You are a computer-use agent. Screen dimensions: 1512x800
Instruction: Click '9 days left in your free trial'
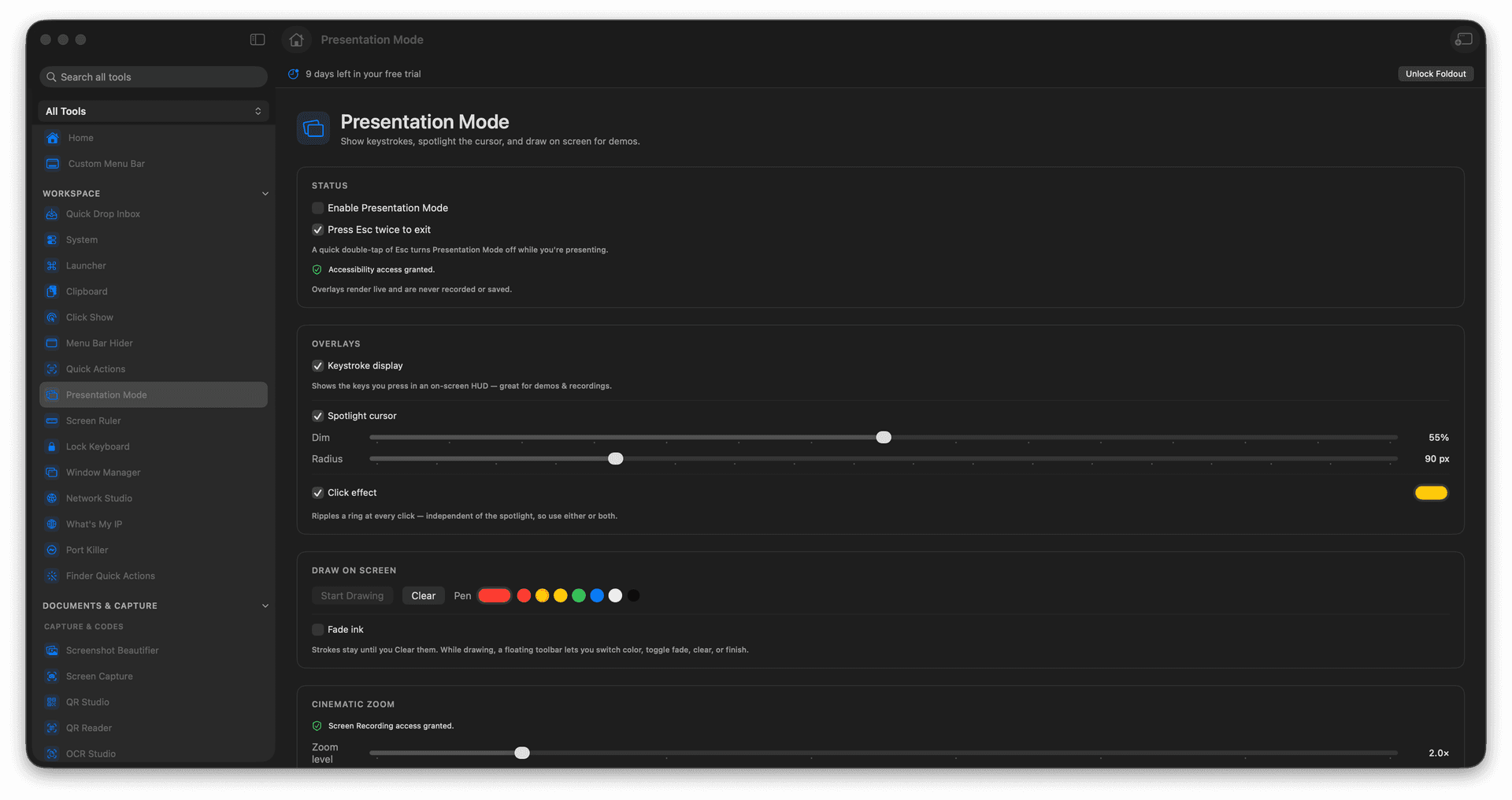[x=363, y=74]
